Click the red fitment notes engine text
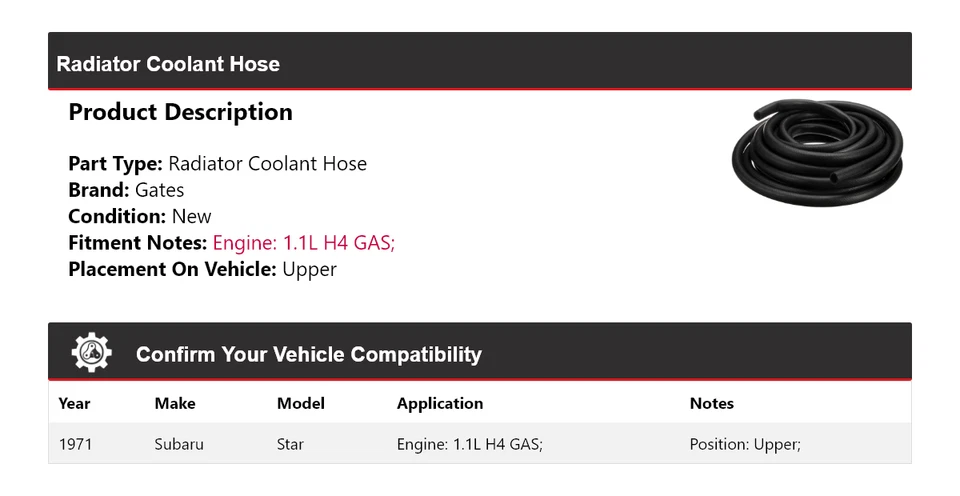The image size is (960, 496). (x=304, y=243)
